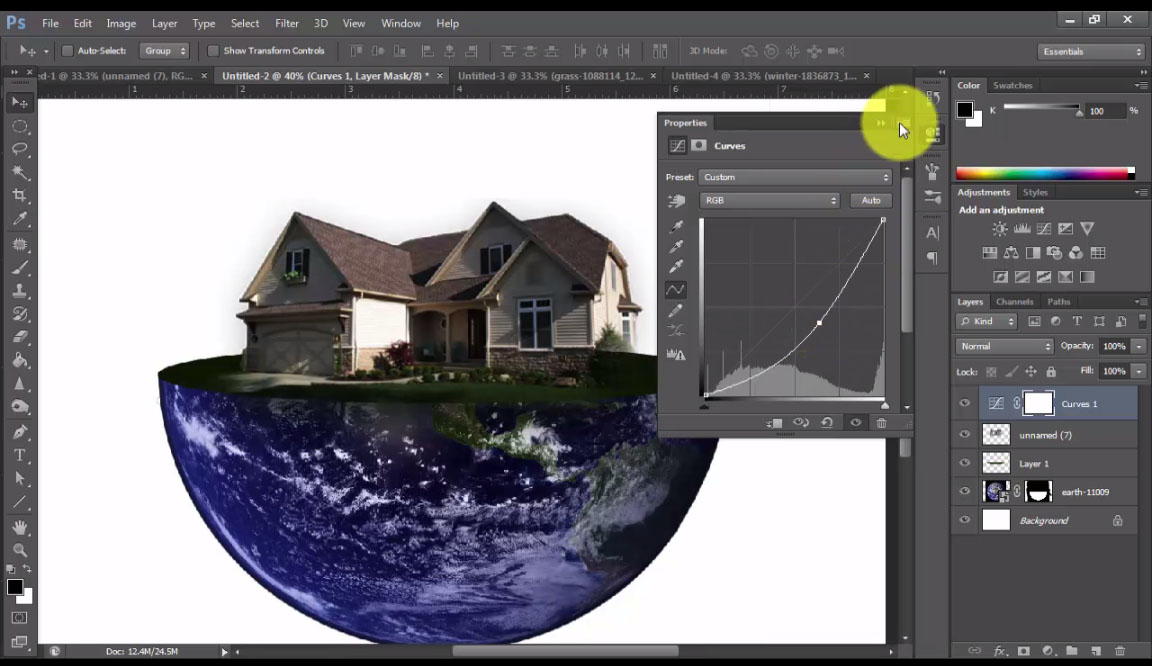Open the RGB channel dropdown in Curves
Screen dimensions: 1152x666
click(768, 200)
